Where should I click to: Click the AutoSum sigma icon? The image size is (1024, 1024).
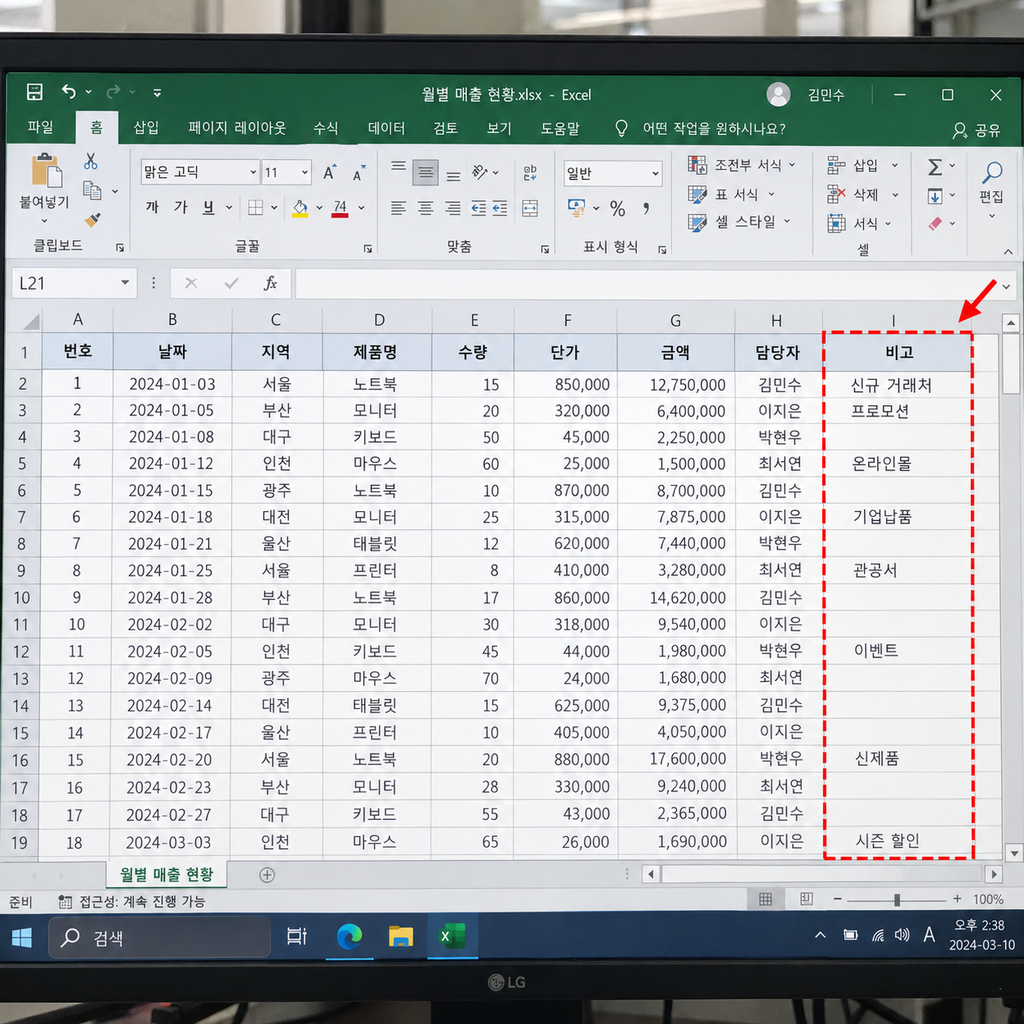935,167
